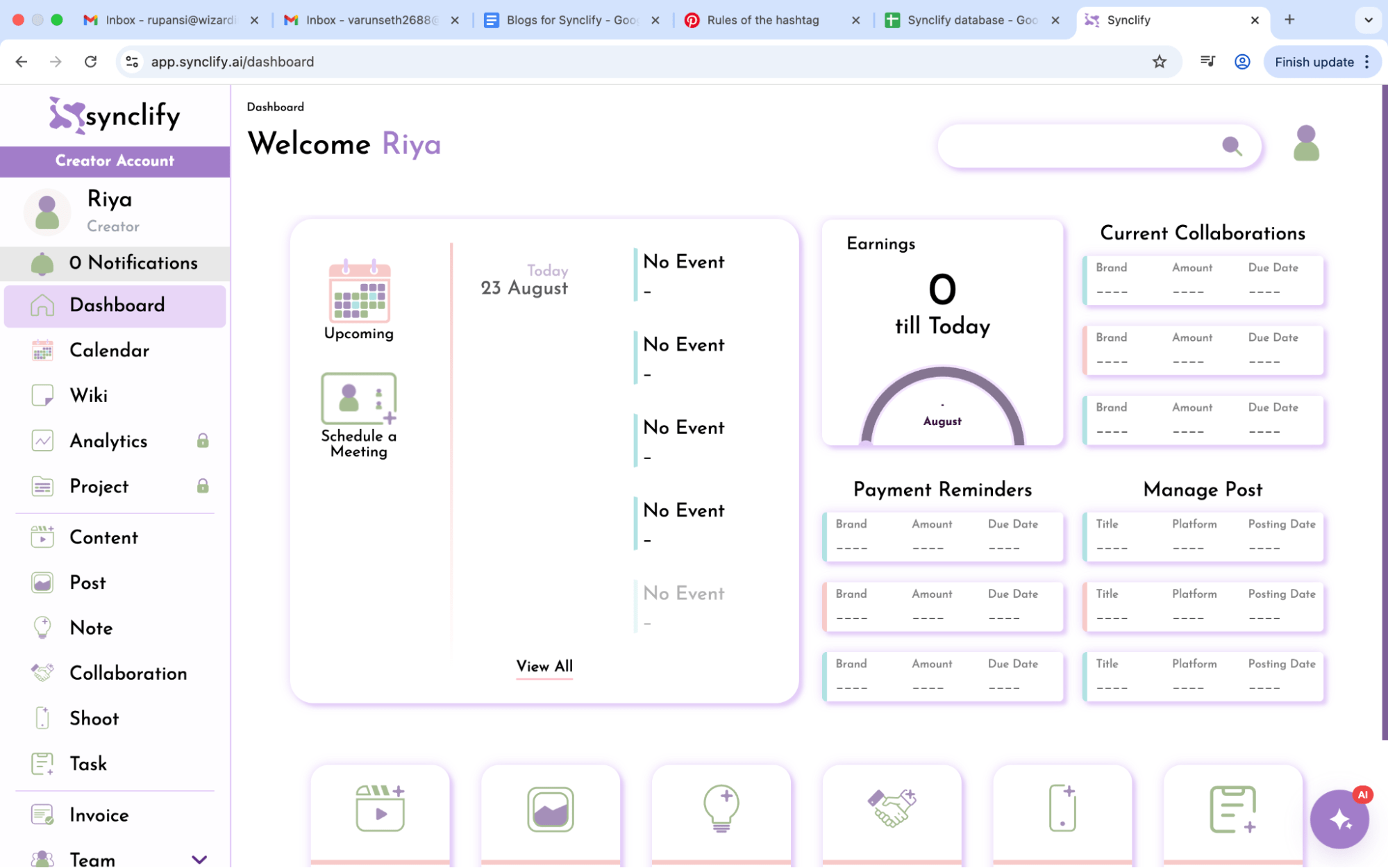Toggle the bookmark star in the address bar

(x=1160, y=62)
